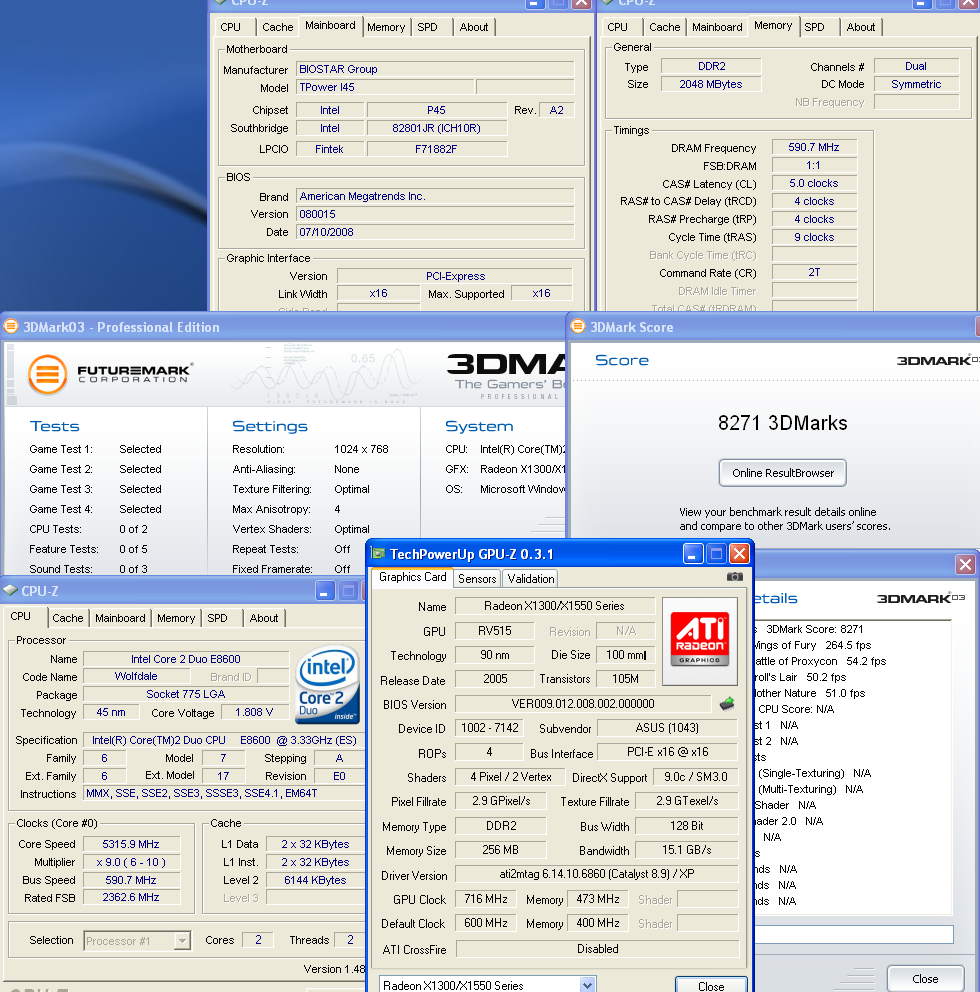The image size is (980, 992).
Task: Click the Memory Type DDR2 field in GPU-Z
Action: tap(501, 826)
